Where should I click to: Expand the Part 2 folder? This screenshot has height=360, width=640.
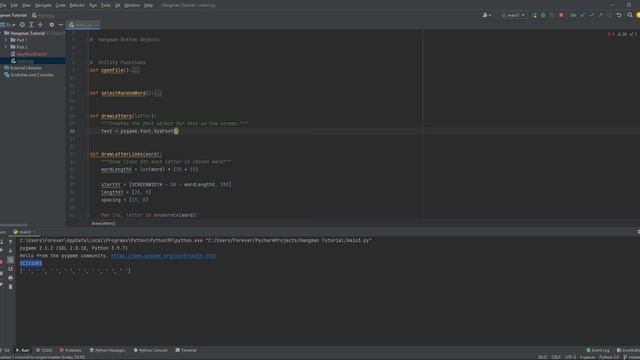[x=6, y=47]
